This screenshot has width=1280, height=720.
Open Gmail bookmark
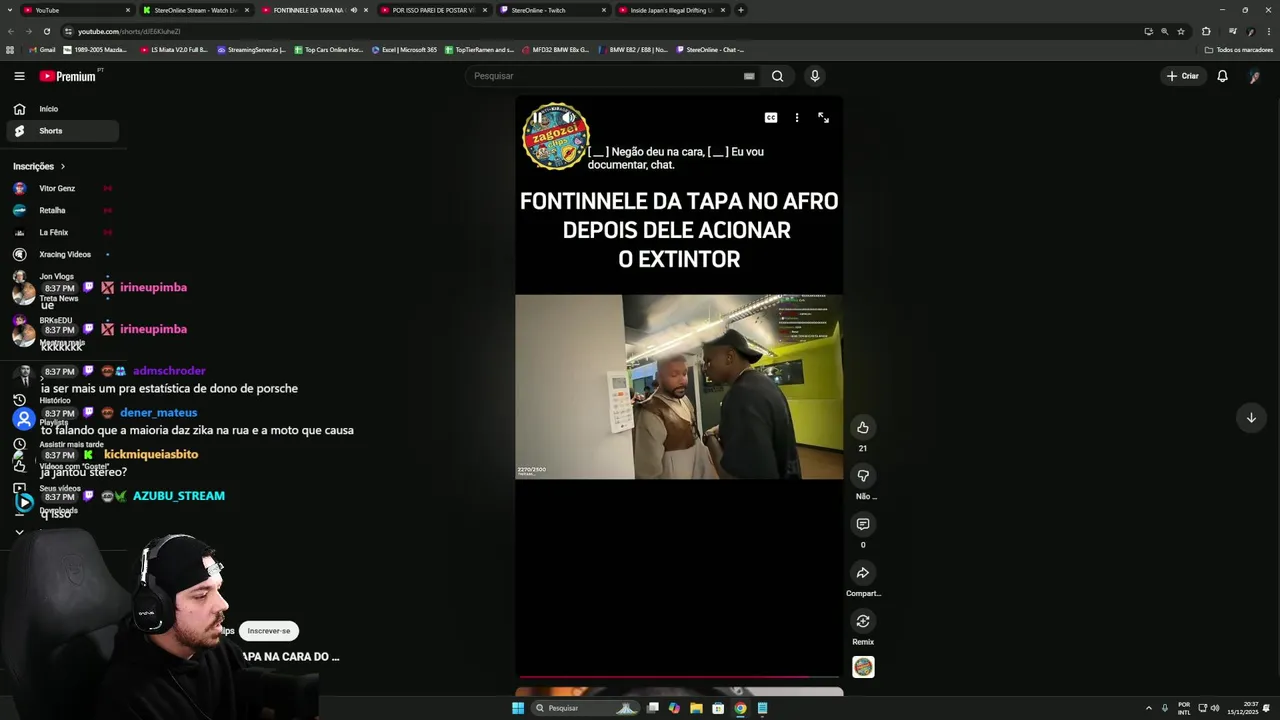click(x=42, y=49)
